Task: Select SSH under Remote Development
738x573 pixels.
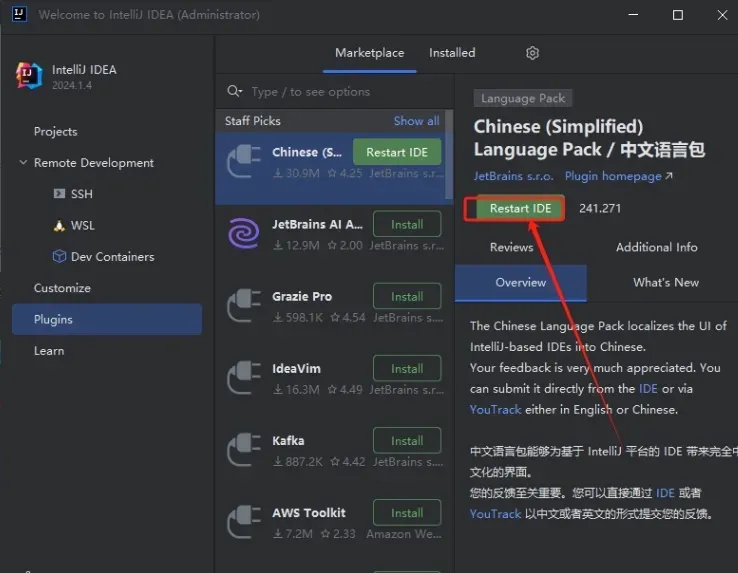Action: pyautogui.click(x=81, y=194)
